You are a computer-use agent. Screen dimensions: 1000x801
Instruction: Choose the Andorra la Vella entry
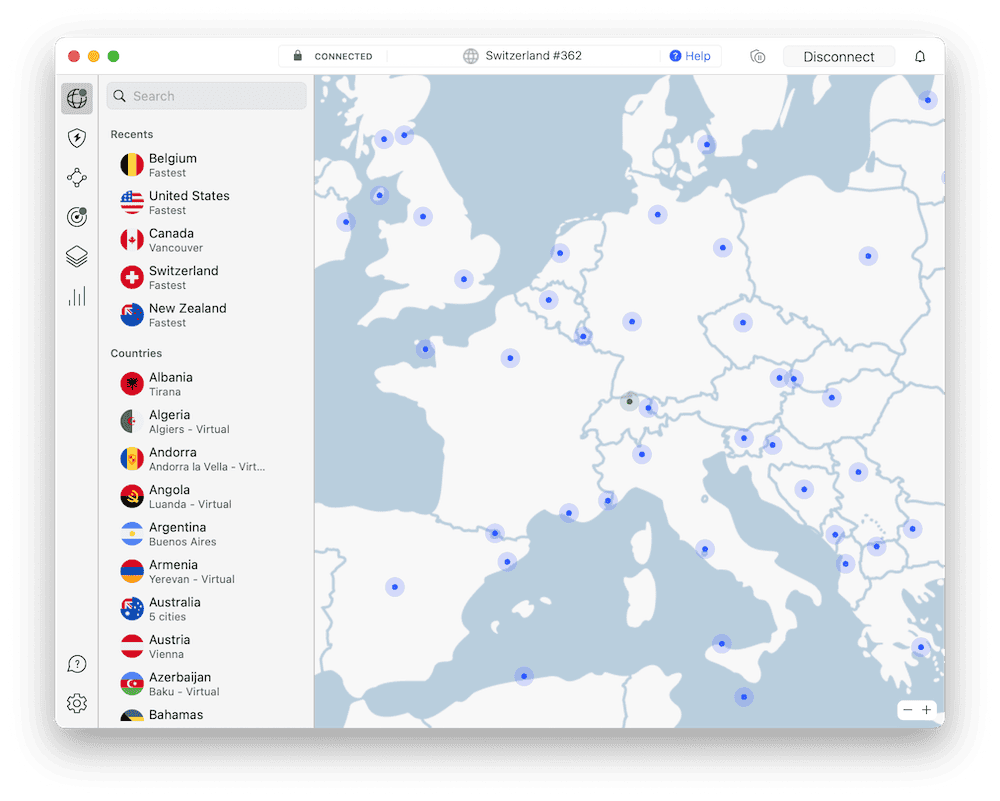pos(207,459)
